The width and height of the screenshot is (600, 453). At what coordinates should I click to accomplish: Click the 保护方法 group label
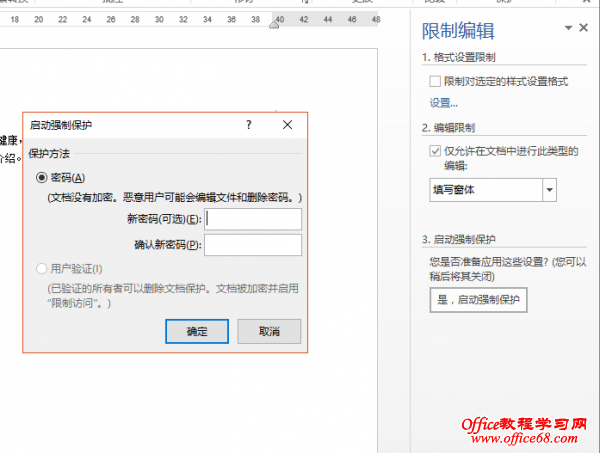(x=49, y=154)
